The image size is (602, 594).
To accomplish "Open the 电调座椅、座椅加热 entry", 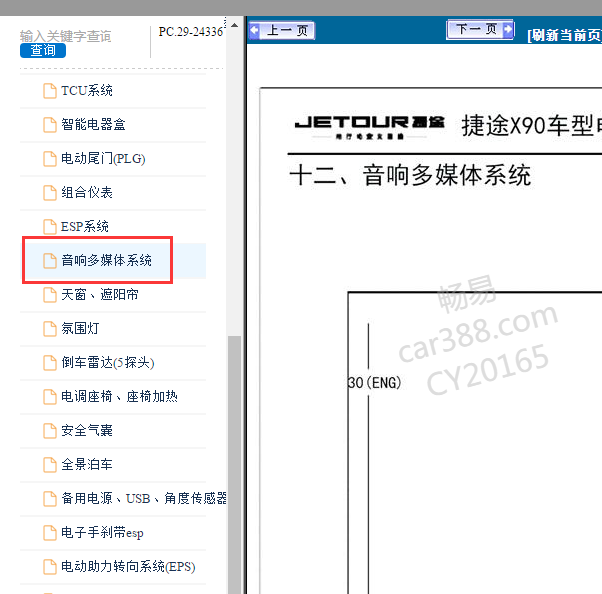I will (x=119, y=396).
